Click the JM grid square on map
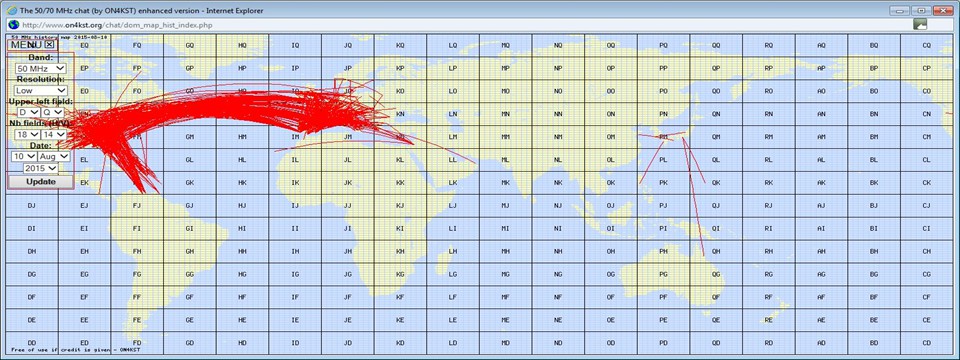This screenshot has width=960, height=360. 348,137
